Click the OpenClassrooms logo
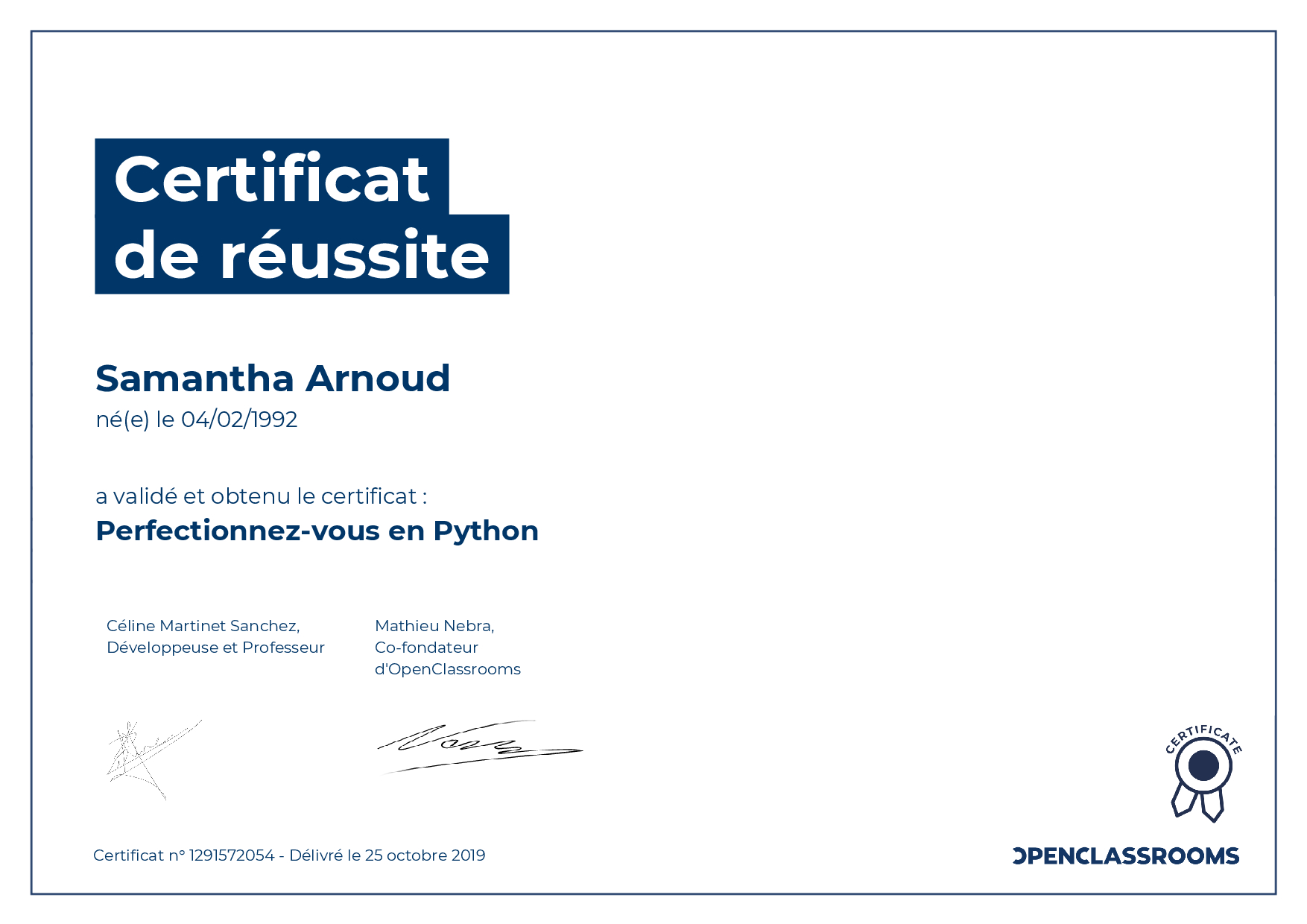The image size is (1307, 924). point(1125,855)
